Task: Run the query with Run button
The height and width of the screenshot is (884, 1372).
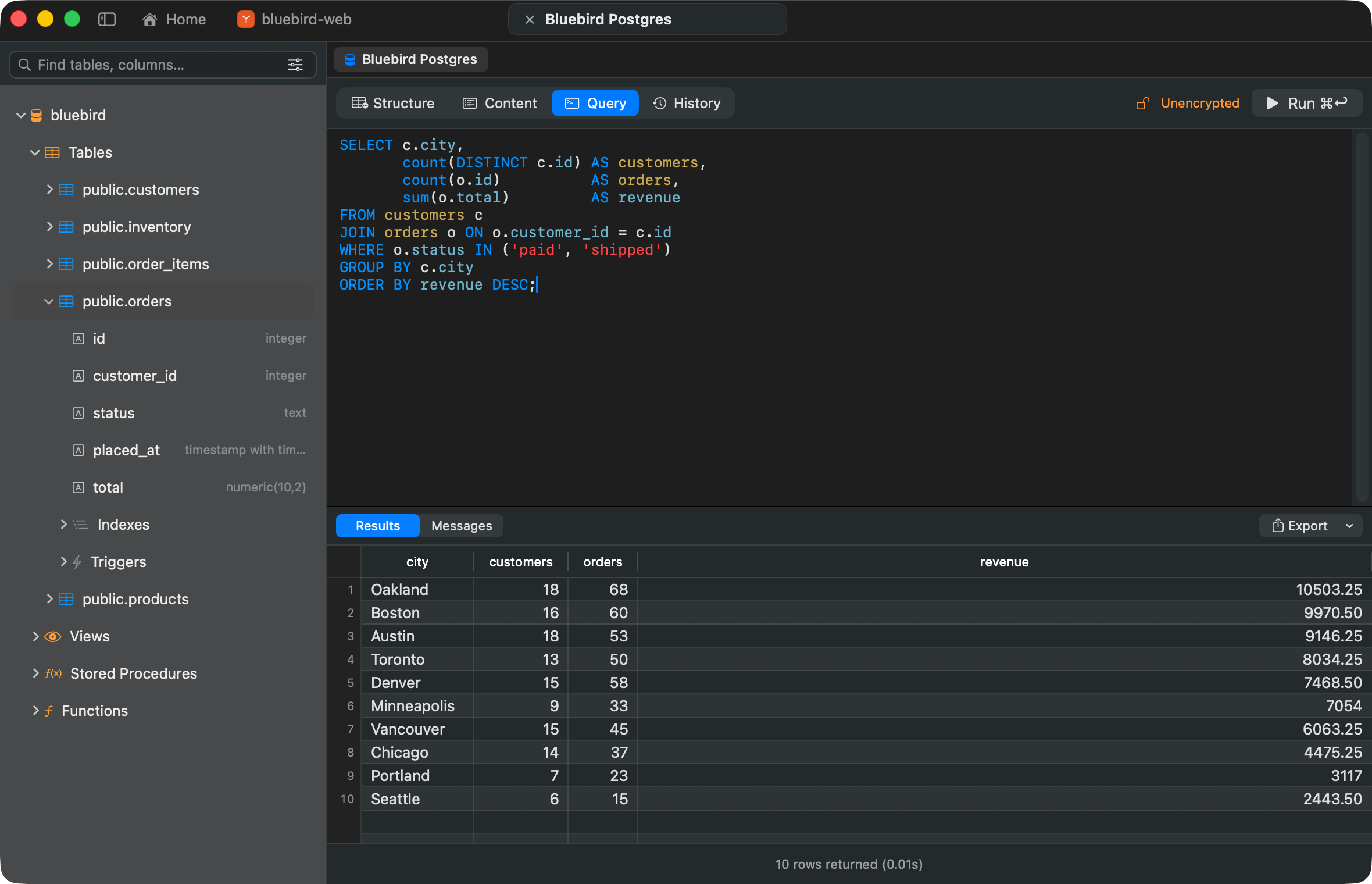Action: (1306, 103)
